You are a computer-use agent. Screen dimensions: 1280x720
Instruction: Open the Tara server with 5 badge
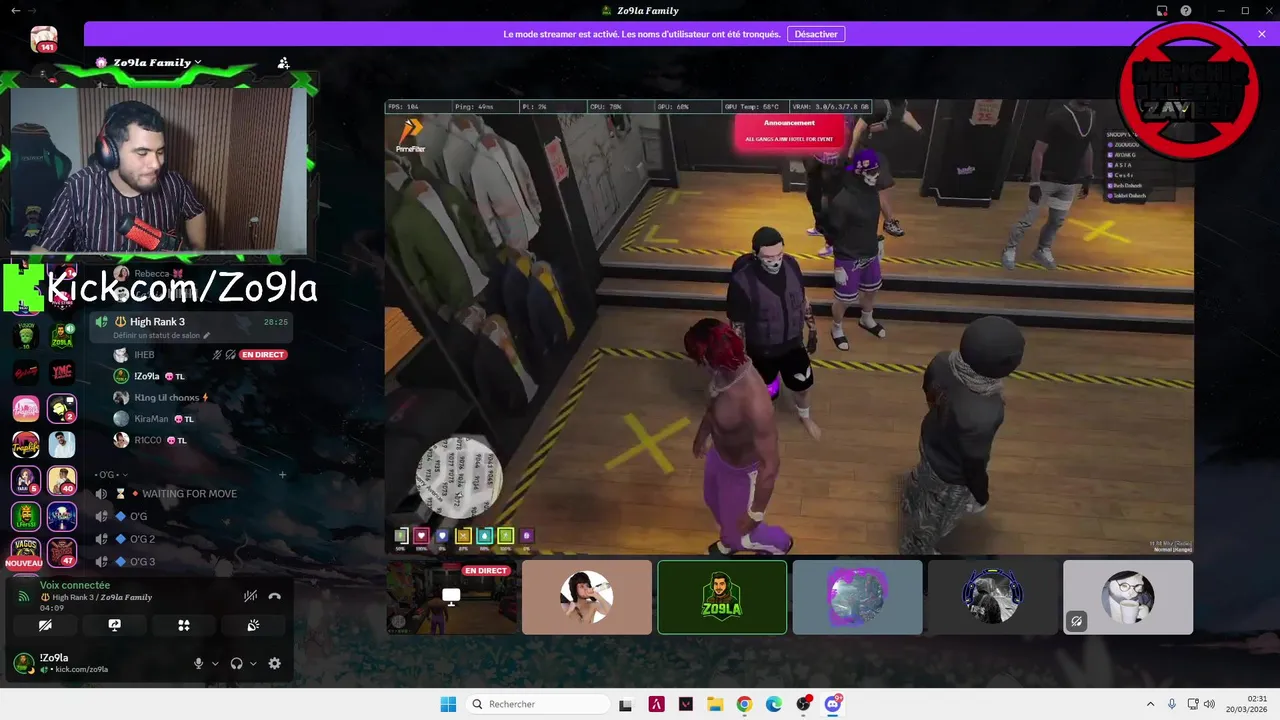click(26, 480)
